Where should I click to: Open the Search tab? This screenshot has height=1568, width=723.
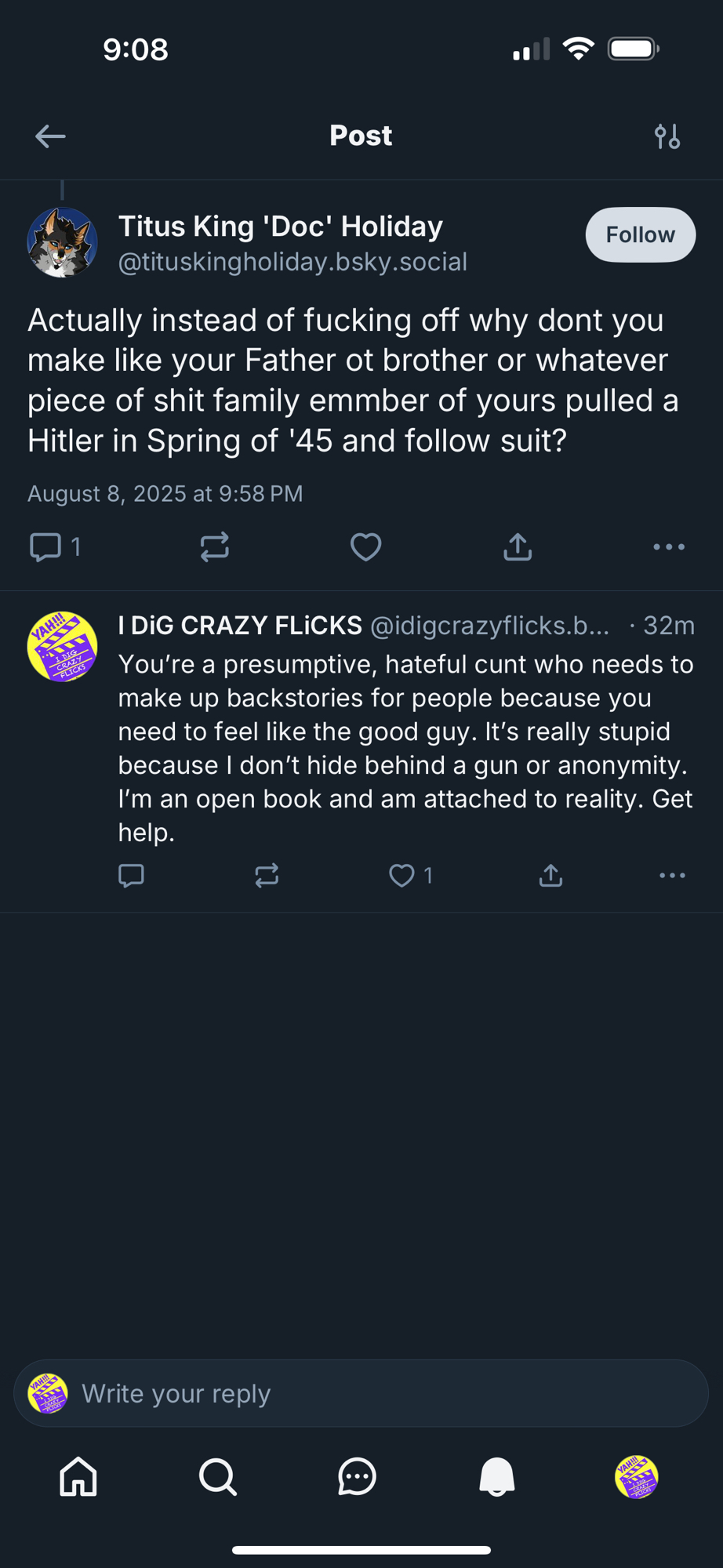point(217,1477)
